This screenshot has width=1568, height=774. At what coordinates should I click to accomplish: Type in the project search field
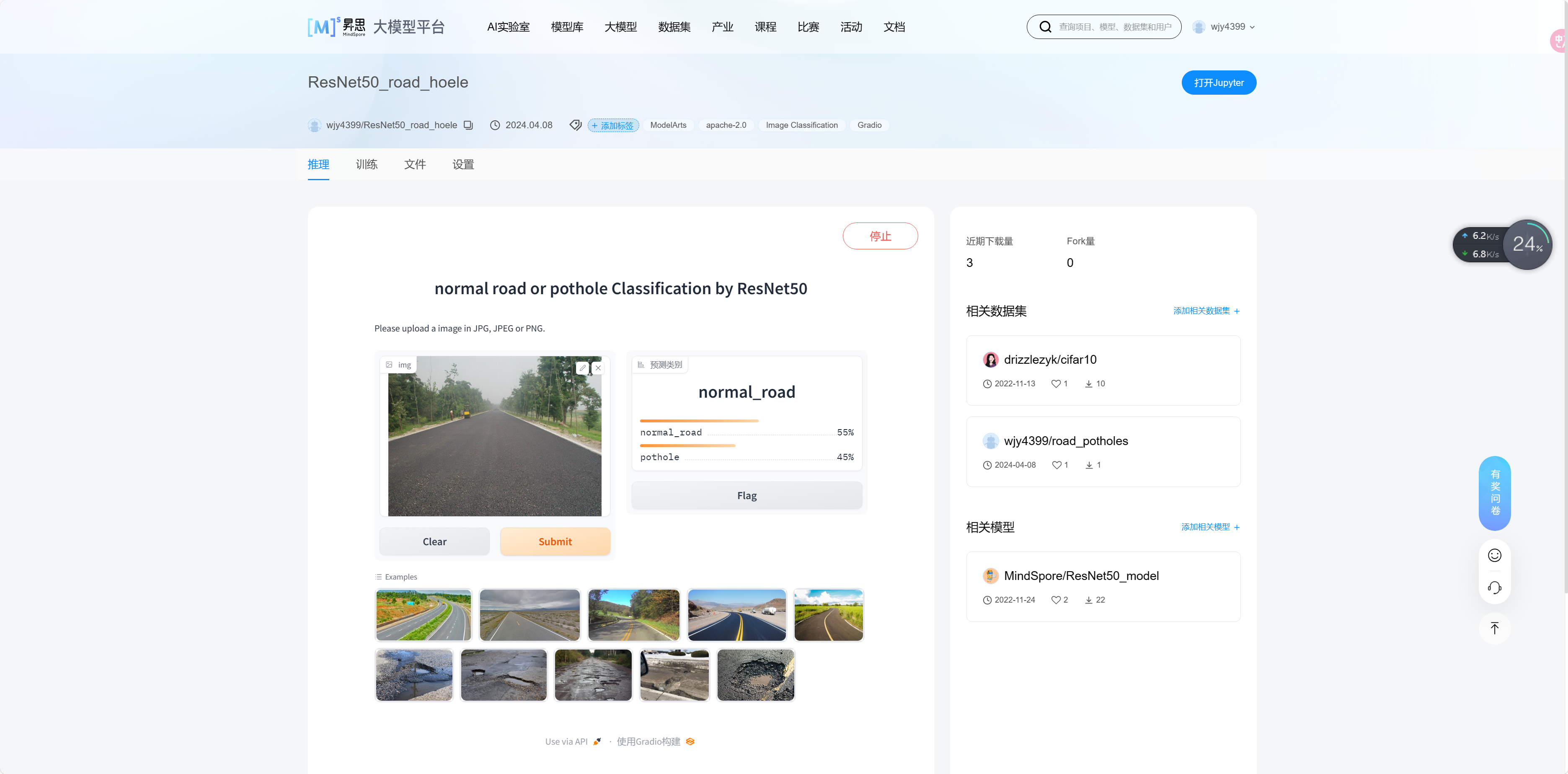click(1114, 27)
